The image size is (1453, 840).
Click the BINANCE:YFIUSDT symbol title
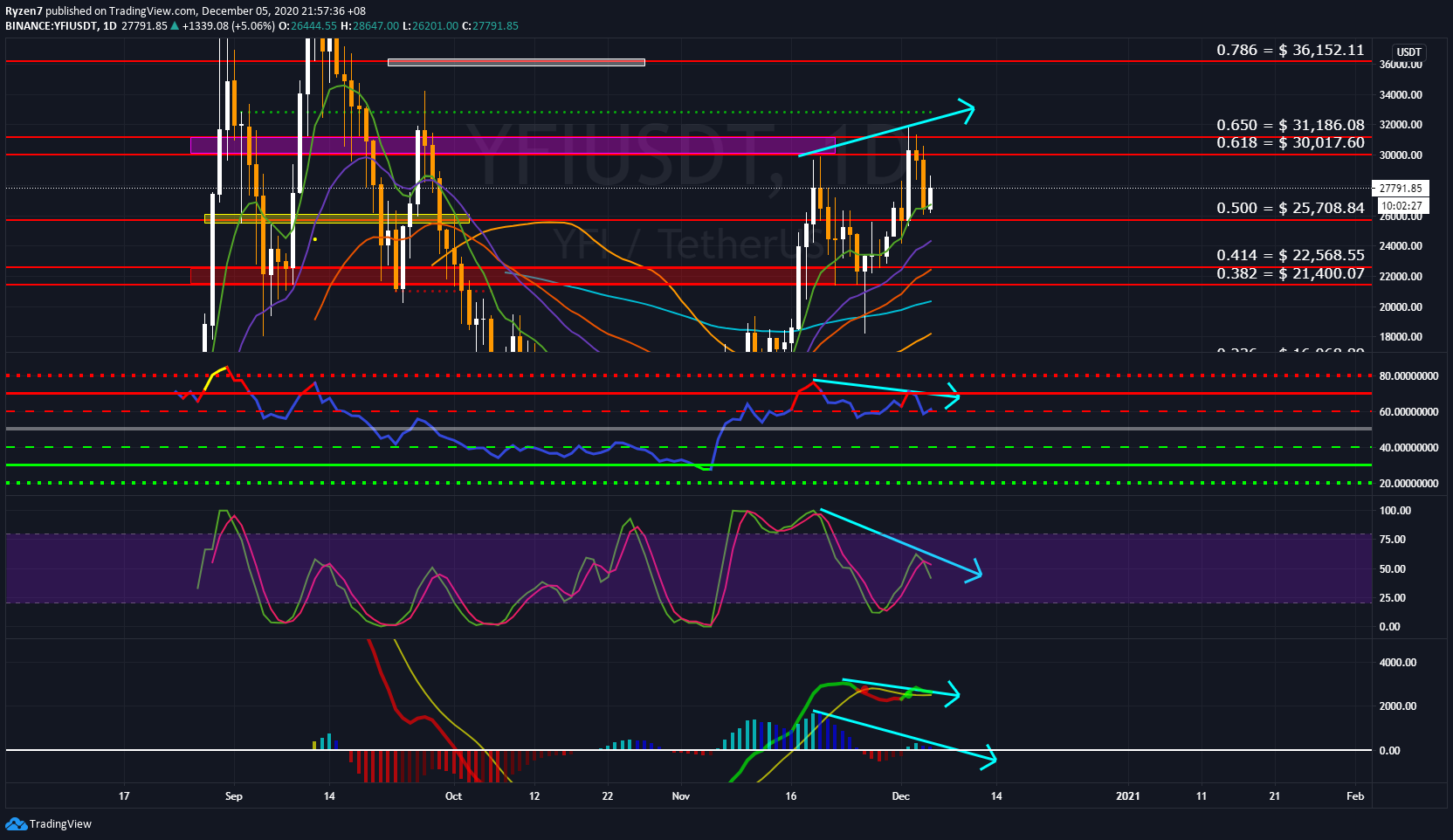pyautogui.click(x=52, y=25)
